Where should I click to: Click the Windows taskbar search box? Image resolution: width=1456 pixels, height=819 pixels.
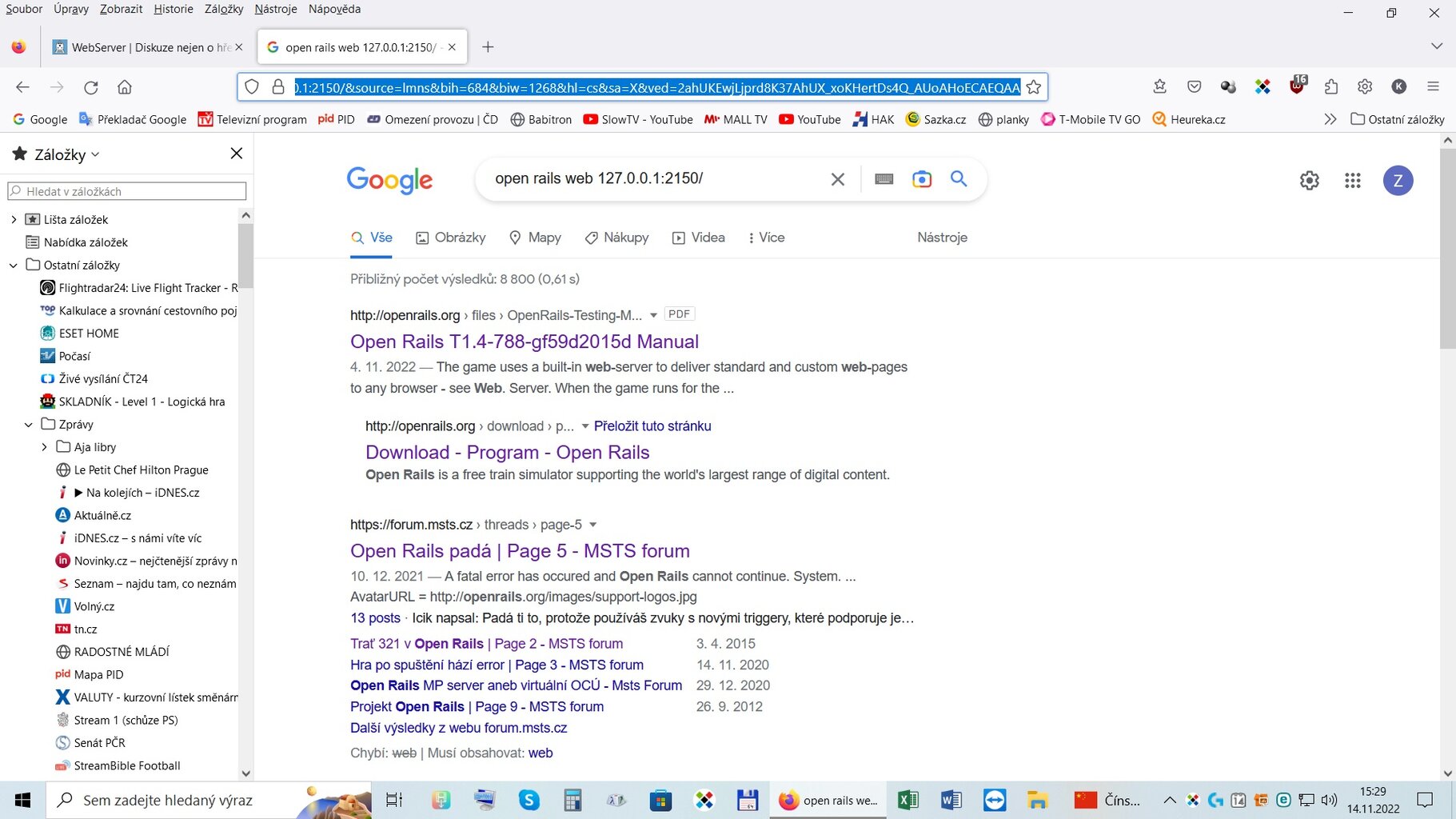pos(209,800)
